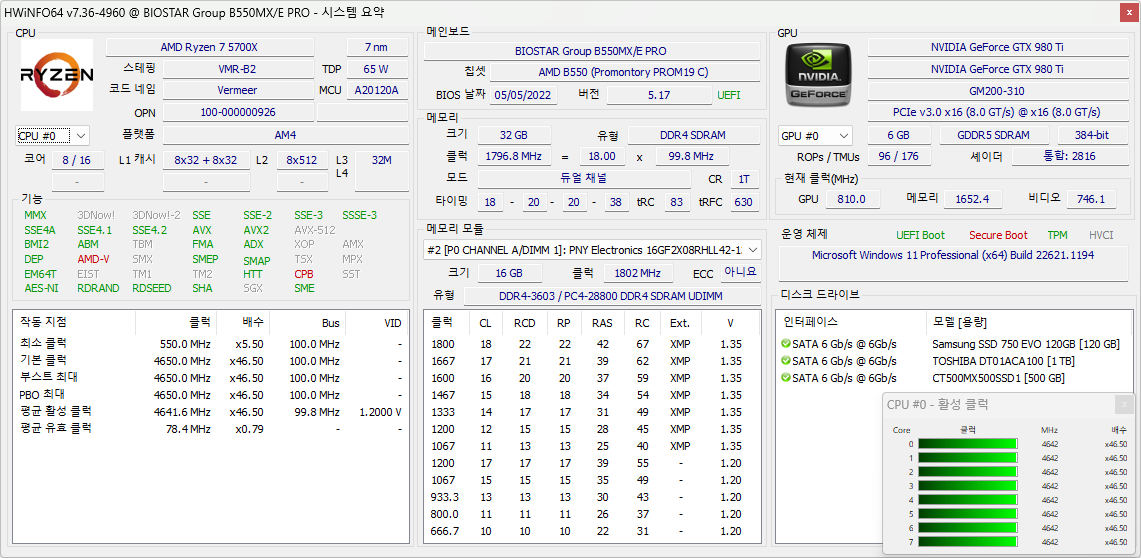Image resolution: width=1141 pixels, height=558 pixels.
Task: Click the AMD-V feature flag
Action: point(93,259)
